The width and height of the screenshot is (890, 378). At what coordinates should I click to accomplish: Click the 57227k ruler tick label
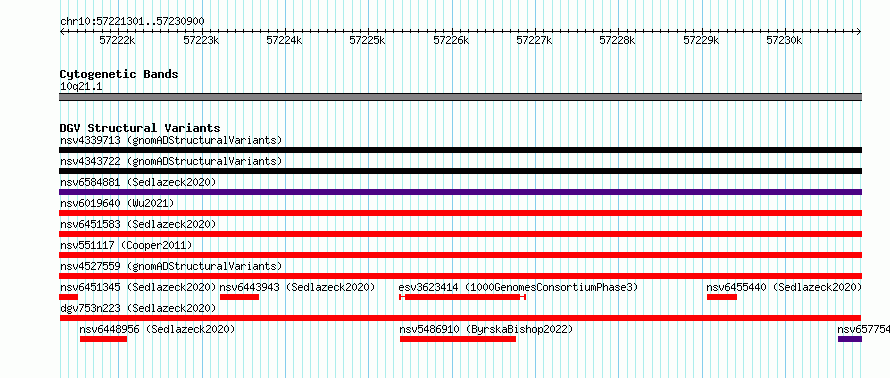(534, 40)
